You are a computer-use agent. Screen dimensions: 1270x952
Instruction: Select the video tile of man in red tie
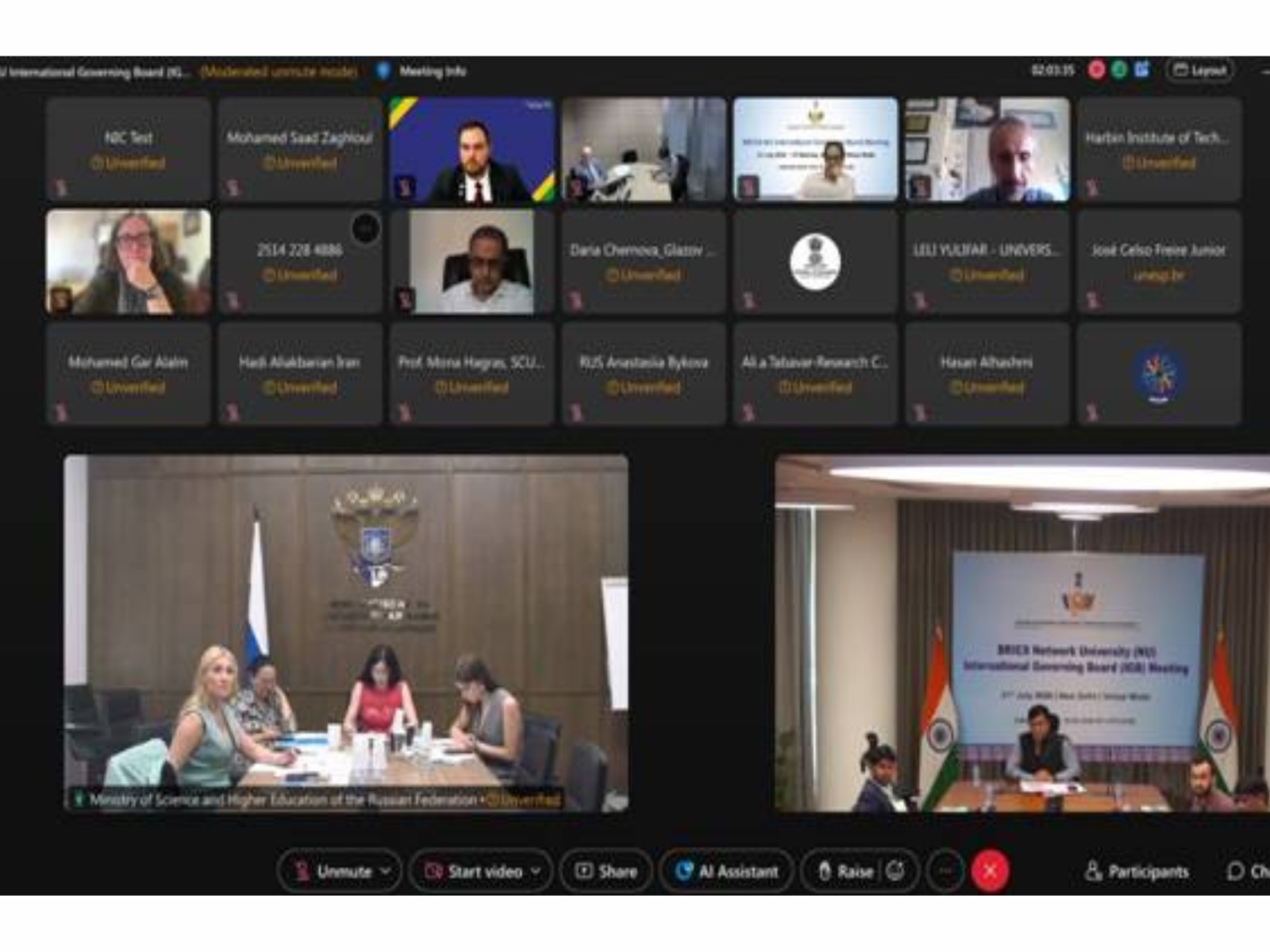click(x=472, y=149)
